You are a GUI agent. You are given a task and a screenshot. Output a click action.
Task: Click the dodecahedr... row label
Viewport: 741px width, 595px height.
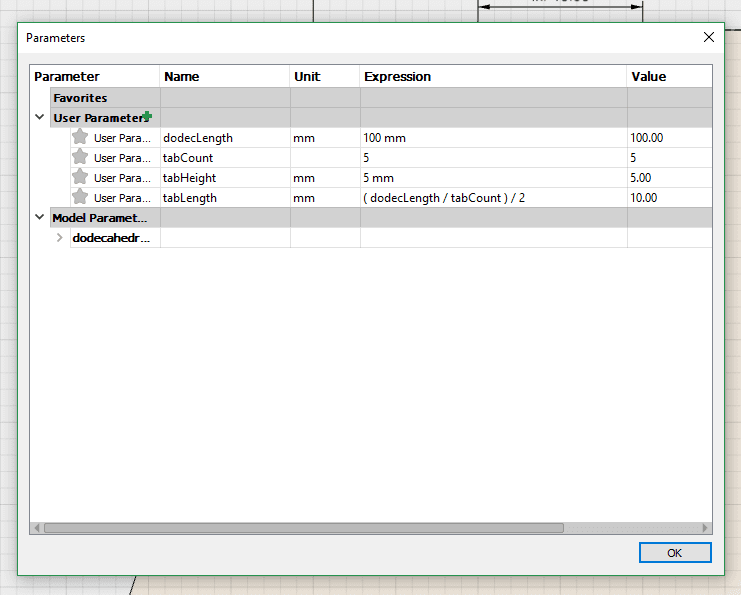click(111, 238)
